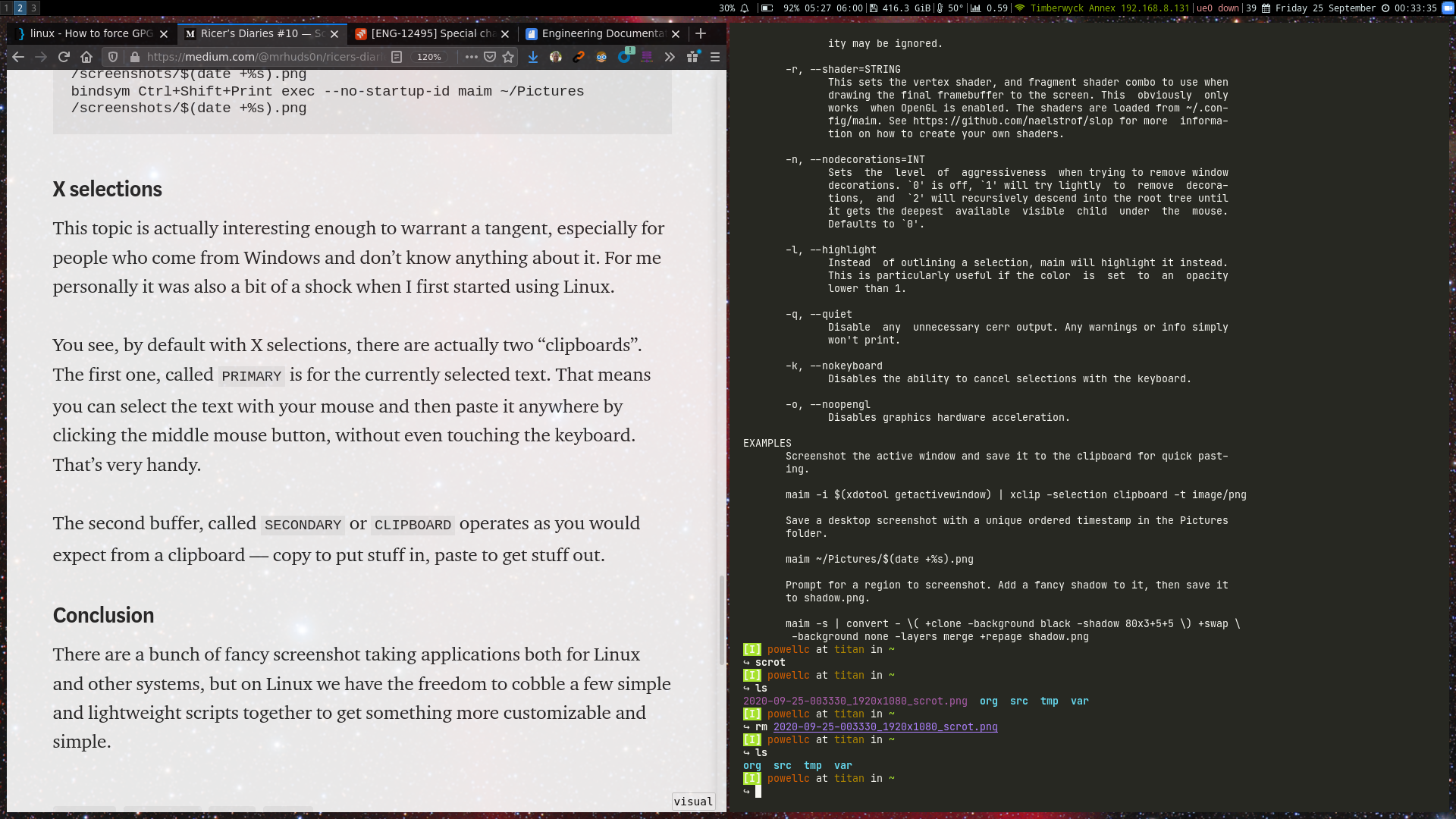The height and width of the screenshot is (819, 1456).
Task: Bookmark this page with the star icon
Action: [508, 57]
